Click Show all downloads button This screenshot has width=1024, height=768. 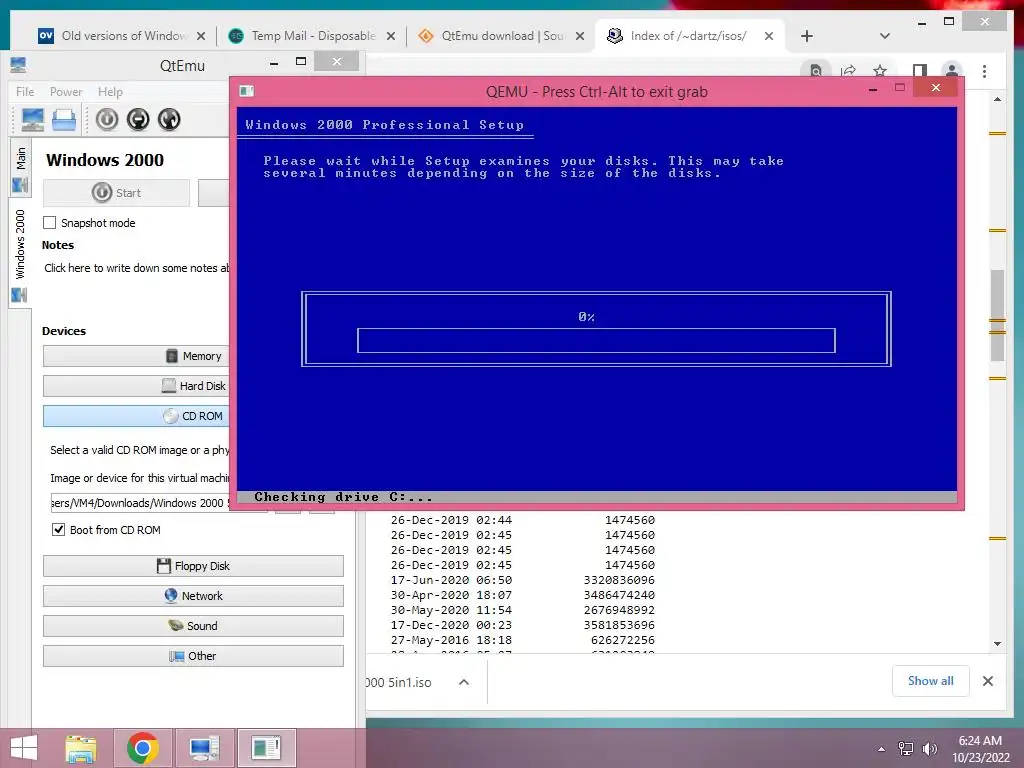(x=930, y=680)
